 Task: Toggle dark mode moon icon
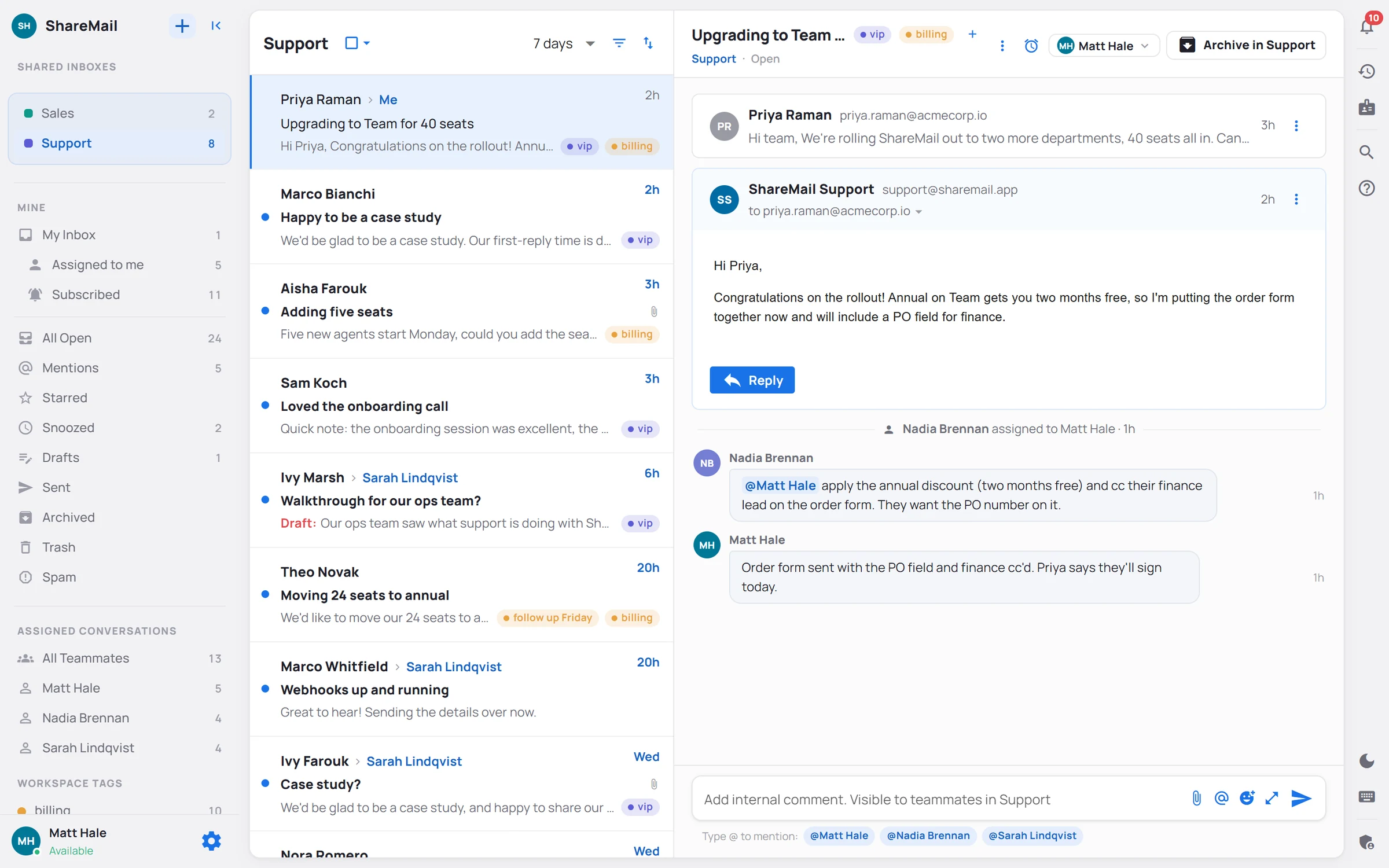(x=1366, y=761)
